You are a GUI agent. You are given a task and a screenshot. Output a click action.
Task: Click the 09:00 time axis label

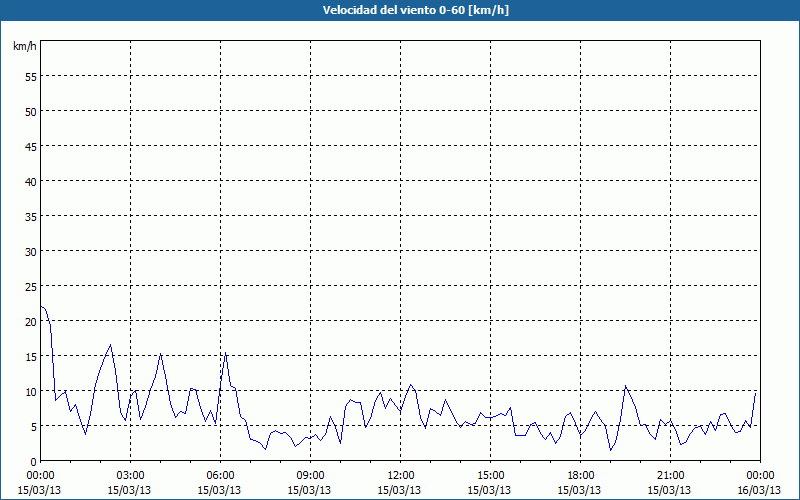click(x=310, y=476)
